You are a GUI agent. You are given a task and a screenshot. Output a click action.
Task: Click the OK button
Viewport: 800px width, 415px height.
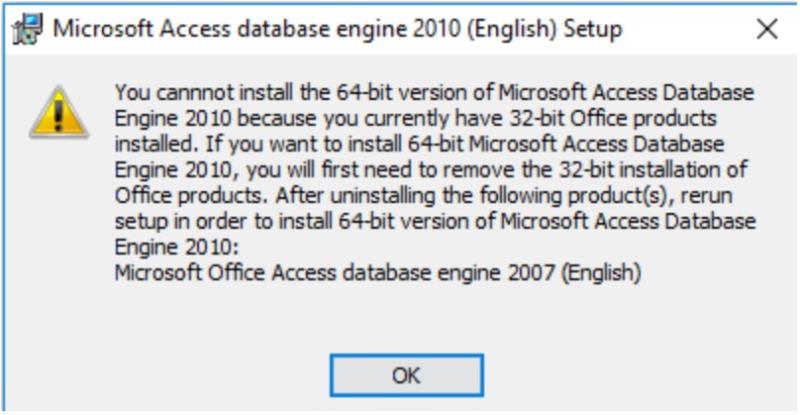pos(406,377)
